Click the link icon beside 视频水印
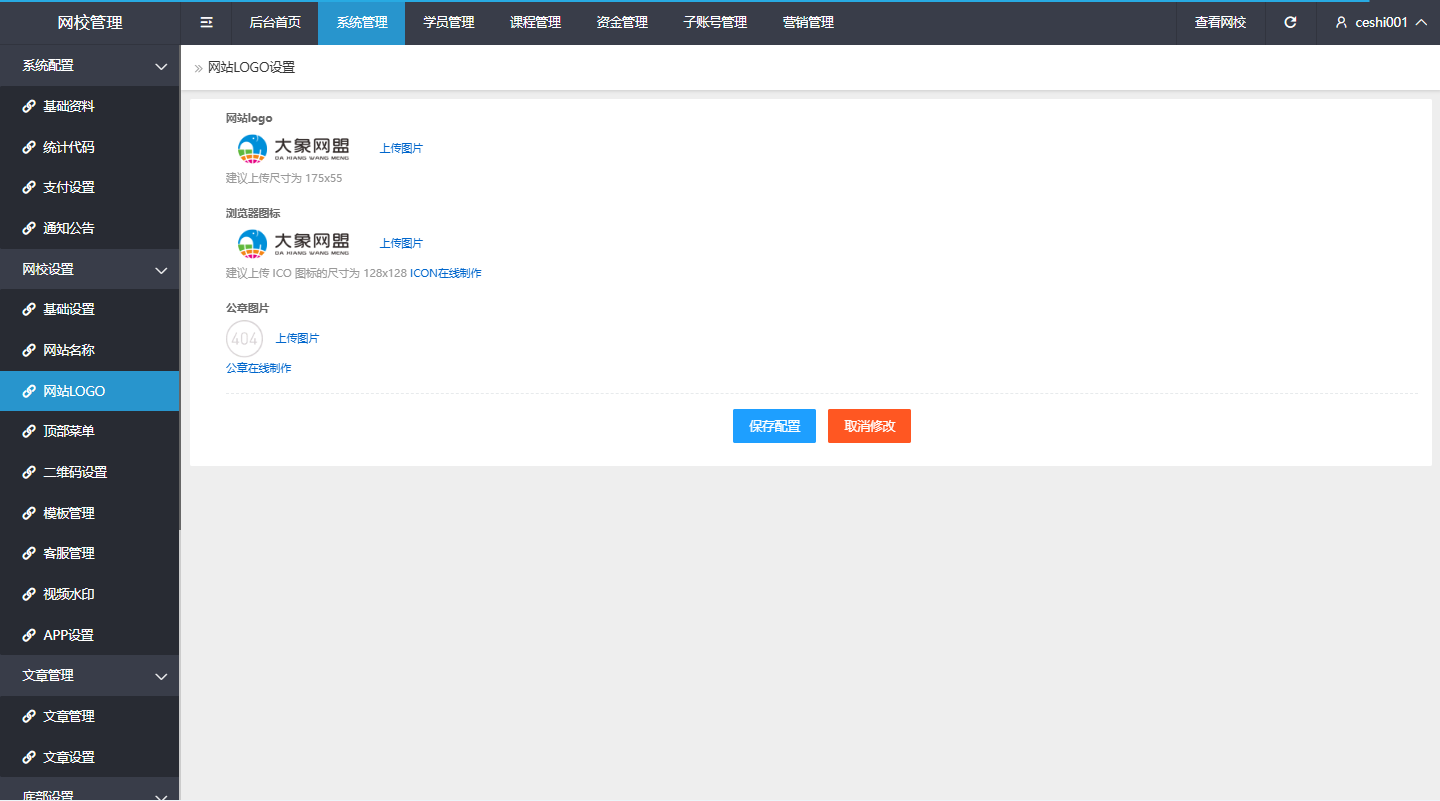The height and width of the screenshot is (801, 1440). click(x=29, y=594)
